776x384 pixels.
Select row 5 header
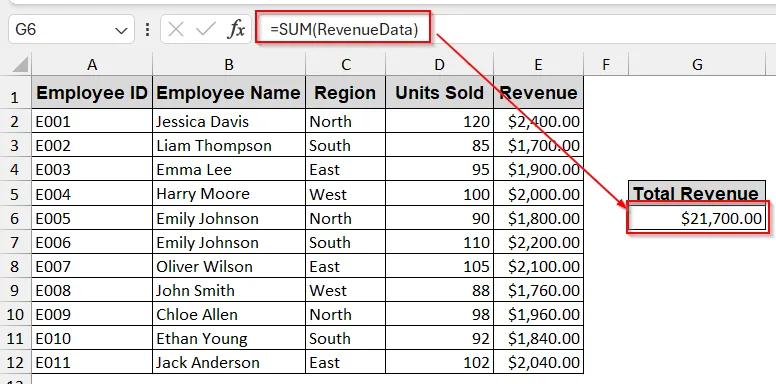click(15, 194)
